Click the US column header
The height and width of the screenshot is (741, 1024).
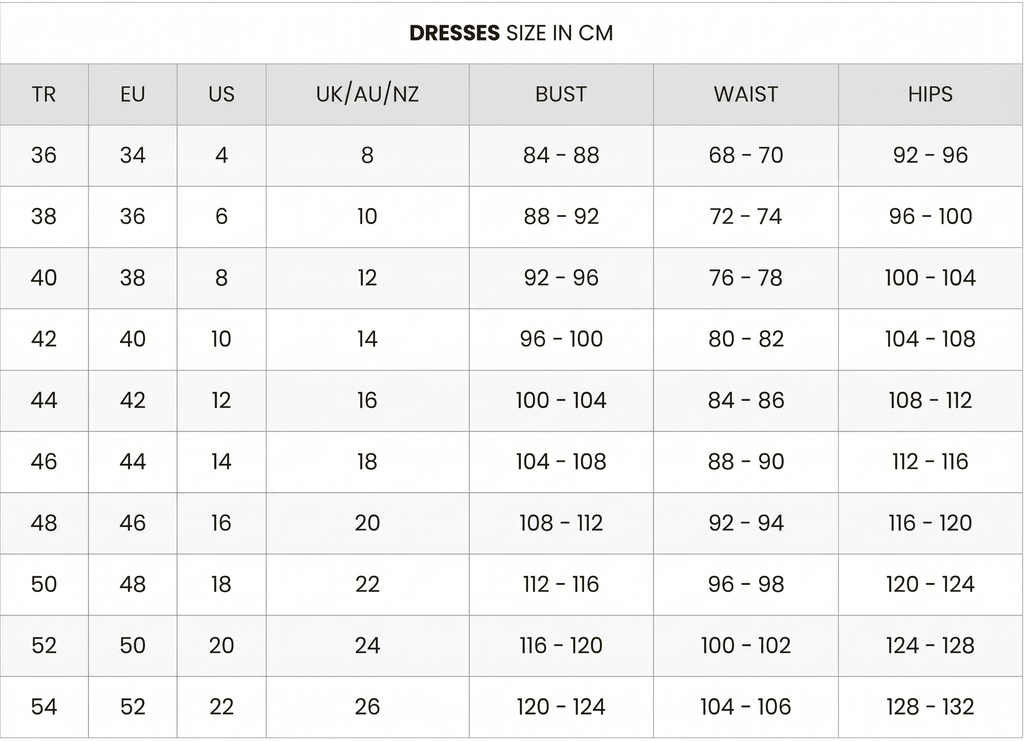coord(221,95)
